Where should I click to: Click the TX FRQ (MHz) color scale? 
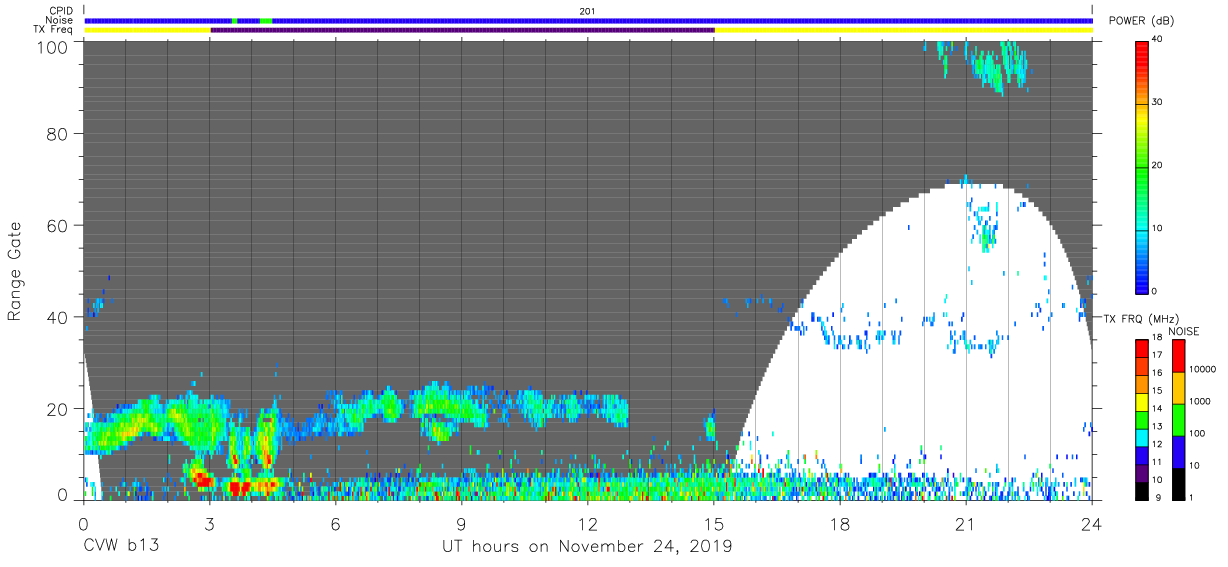[1142, 418]
